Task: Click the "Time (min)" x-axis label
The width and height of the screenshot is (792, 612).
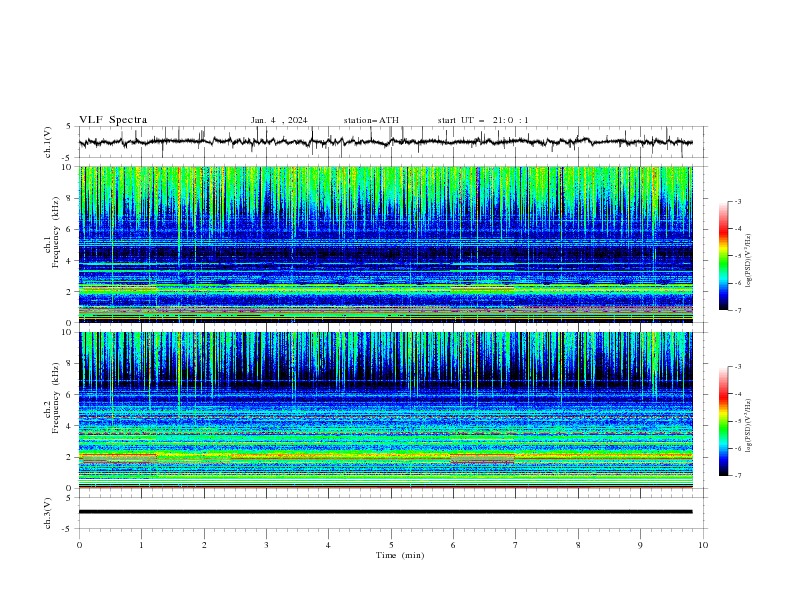Action: (x=400, y=555)
